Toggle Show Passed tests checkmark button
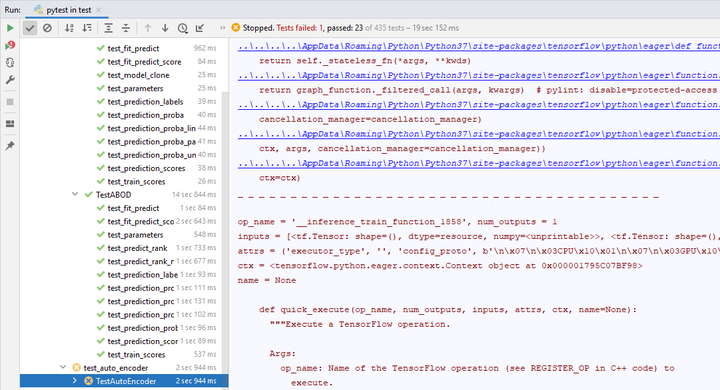 coord(30,28)
